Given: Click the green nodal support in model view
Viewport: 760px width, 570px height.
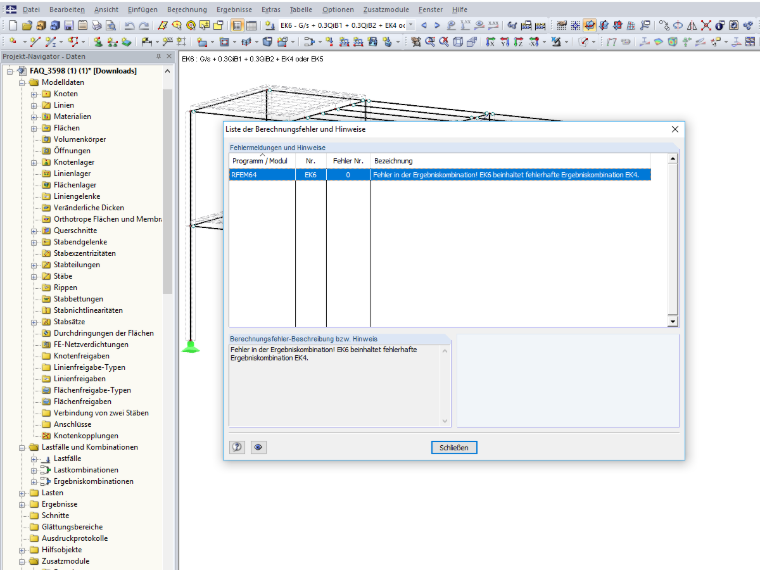Looking at the screenshot, I should tap(190, 347).
